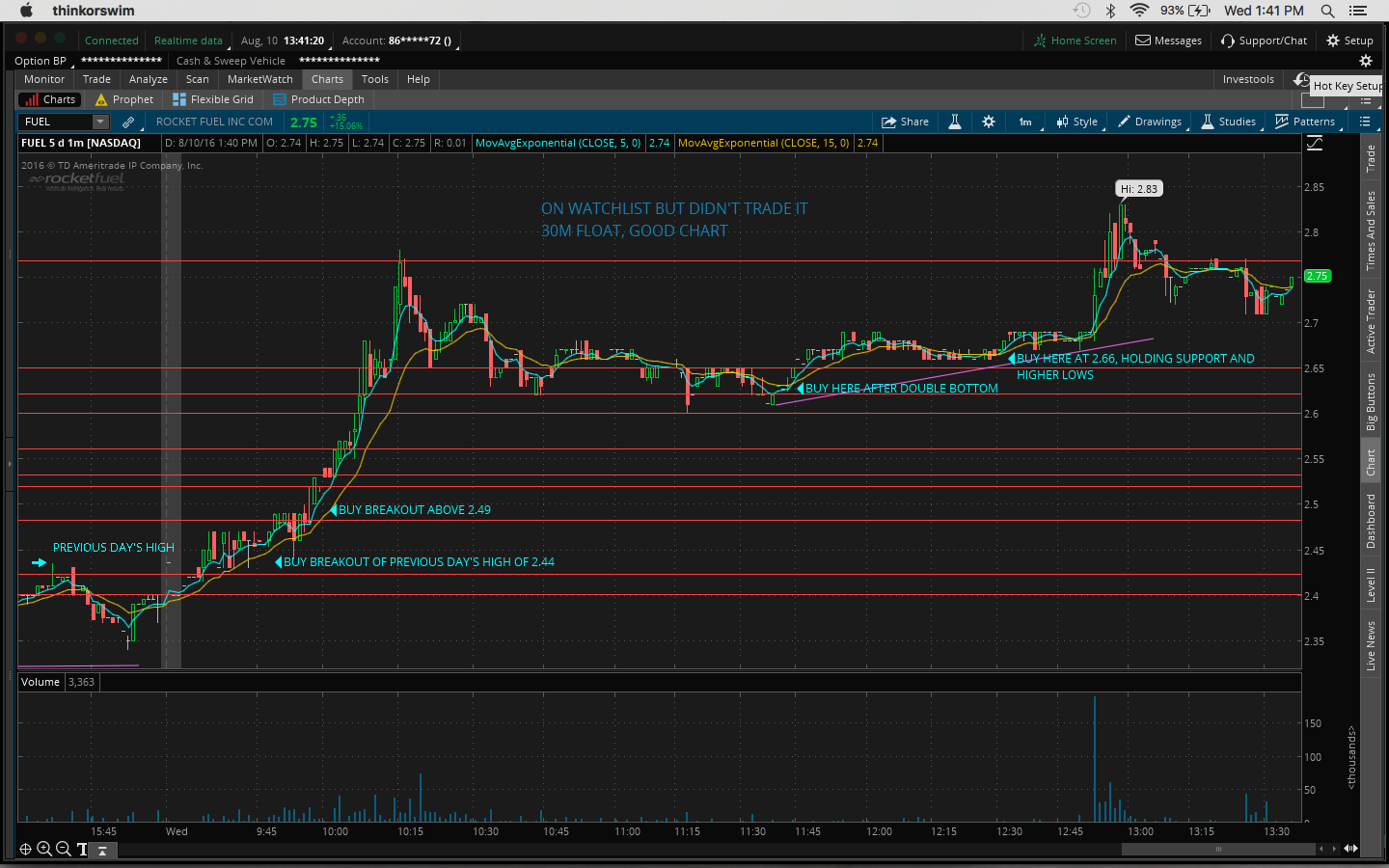The width and height of the screenshot is (1389, 868).
Task: Open the Setup menu
Action: [1349, 41]
